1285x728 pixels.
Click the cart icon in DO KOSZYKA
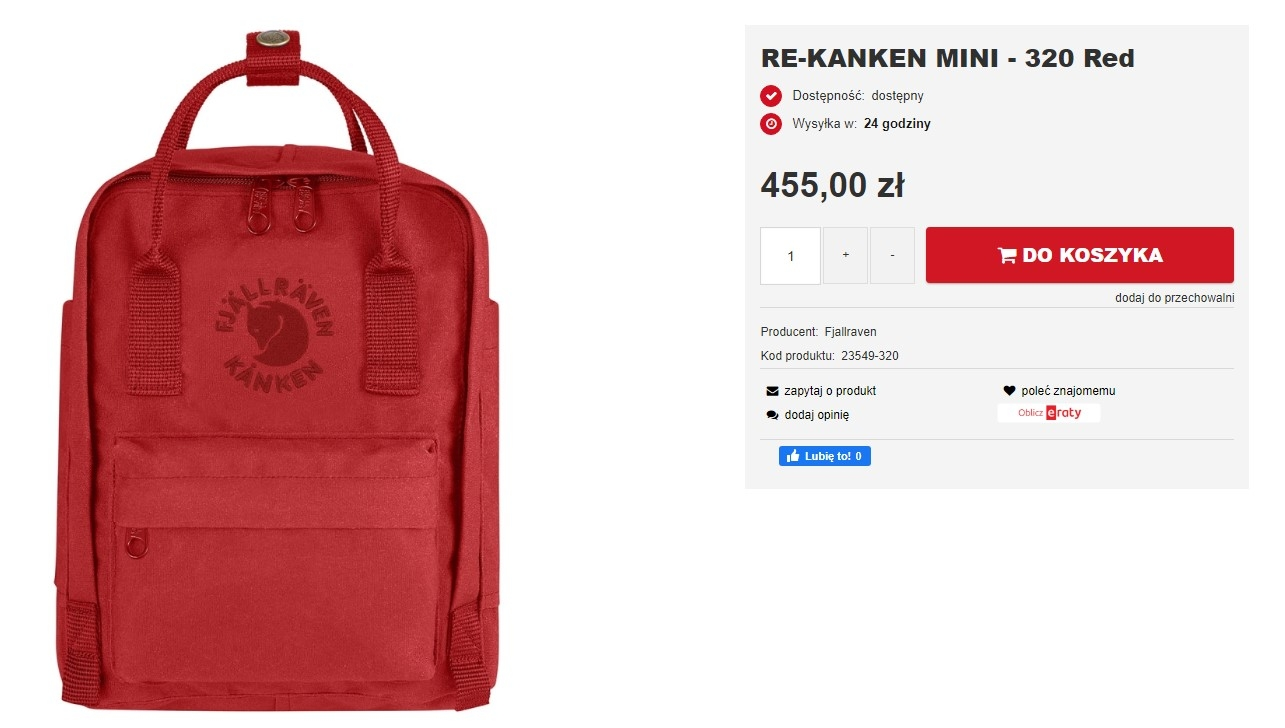coord(1007,255)
